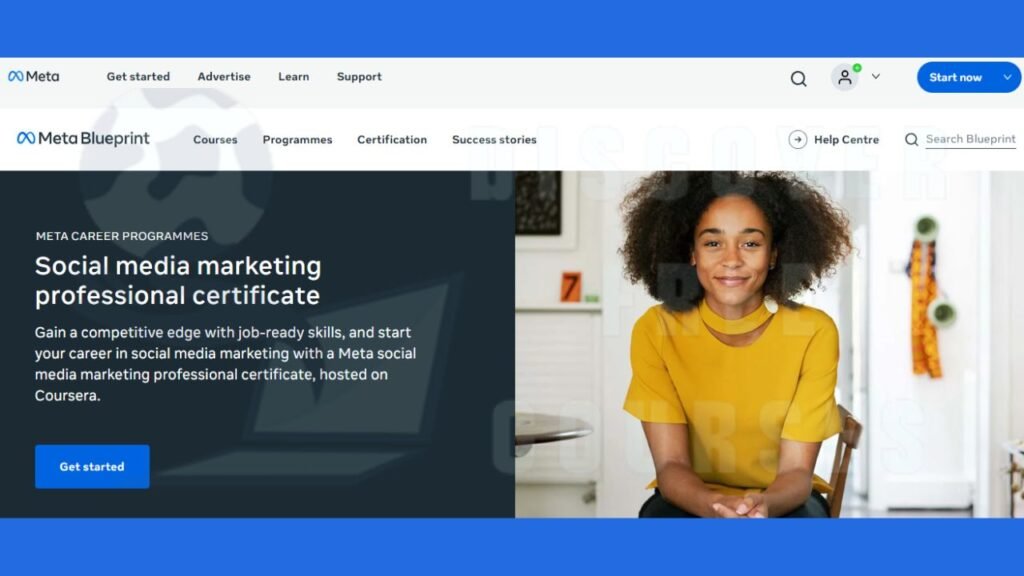The width and height of the screenshot is (1024, 576).
Task: Open the Learn menu item
Action: [x=293, y=76]
